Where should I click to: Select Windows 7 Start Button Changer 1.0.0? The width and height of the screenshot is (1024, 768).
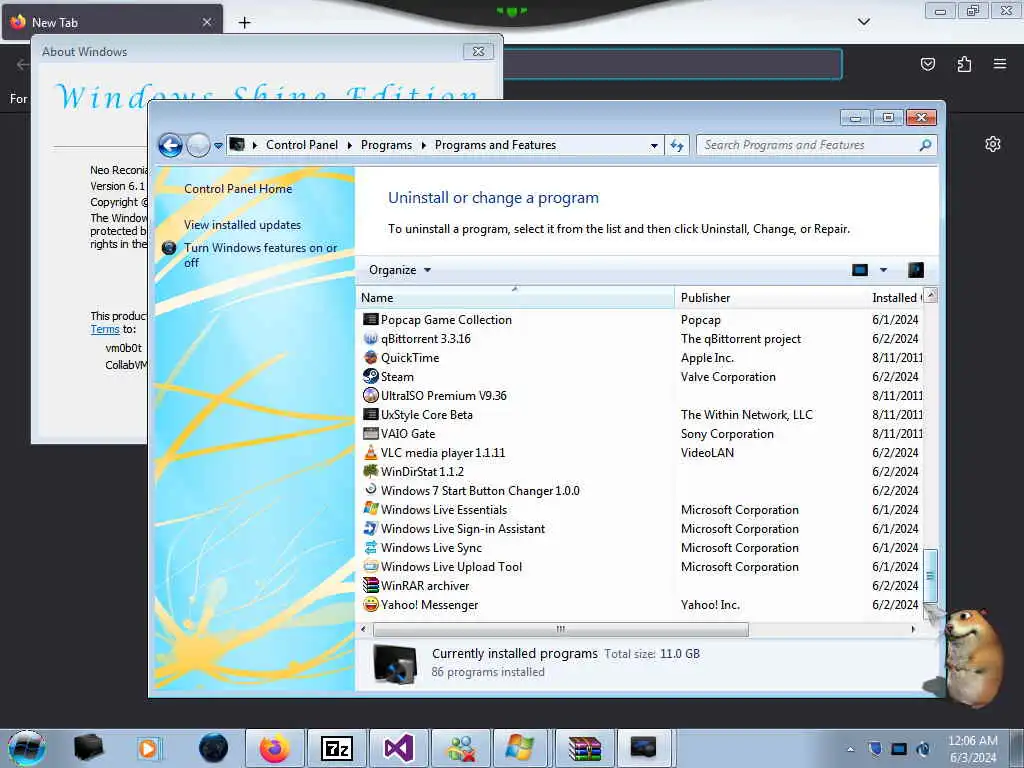[480, 490]
